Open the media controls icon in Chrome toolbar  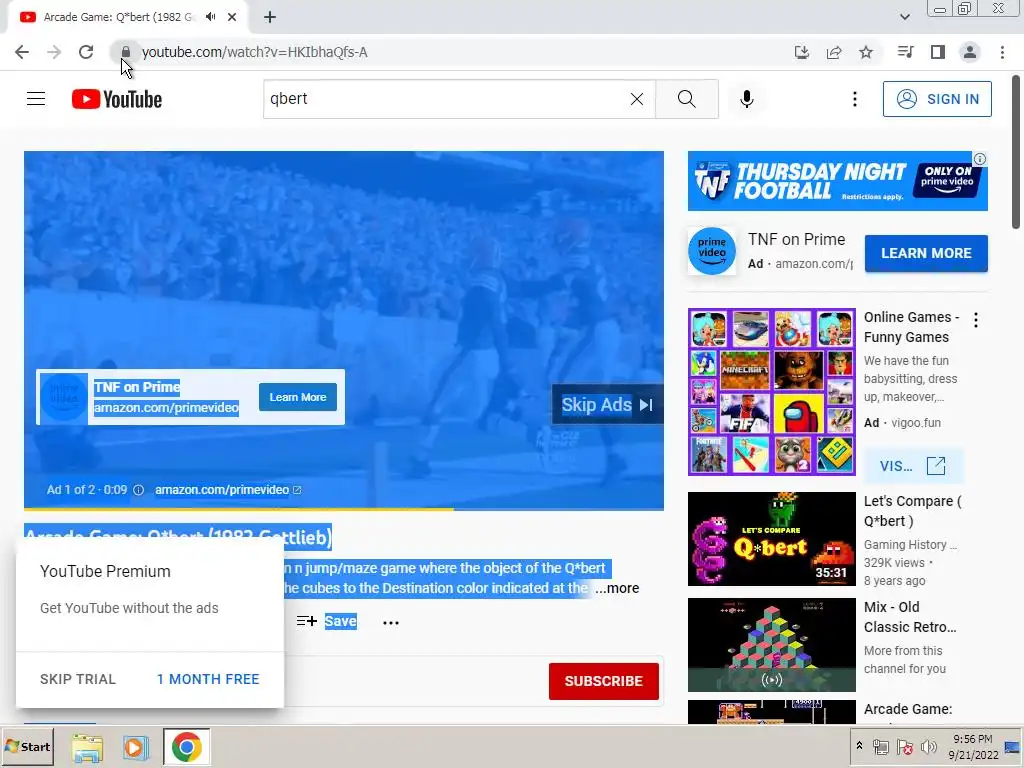point(905,52)
